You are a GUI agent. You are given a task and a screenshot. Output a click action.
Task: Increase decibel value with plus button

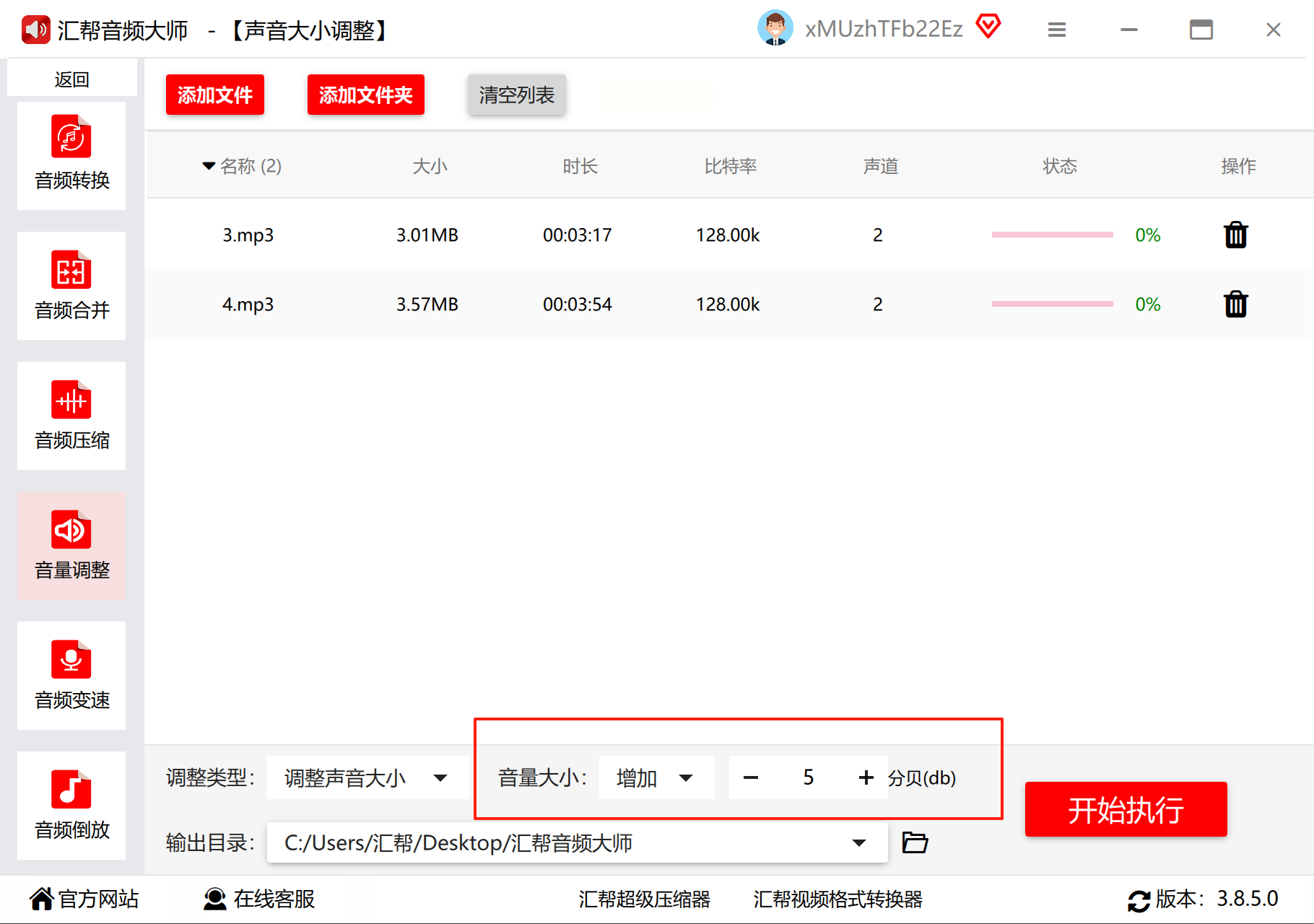click(x=866, y=777)
